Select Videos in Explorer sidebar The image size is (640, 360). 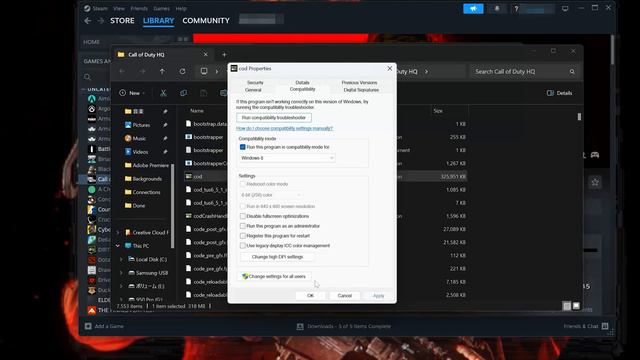coord(140,152)
